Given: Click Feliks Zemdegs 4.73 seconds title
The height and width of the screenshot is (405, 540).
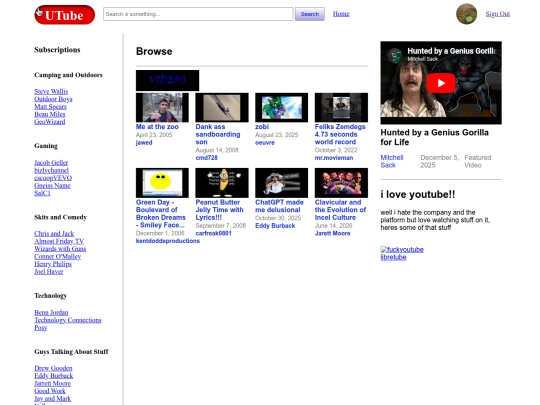Looking at the screenshot, I should [340, 134].
